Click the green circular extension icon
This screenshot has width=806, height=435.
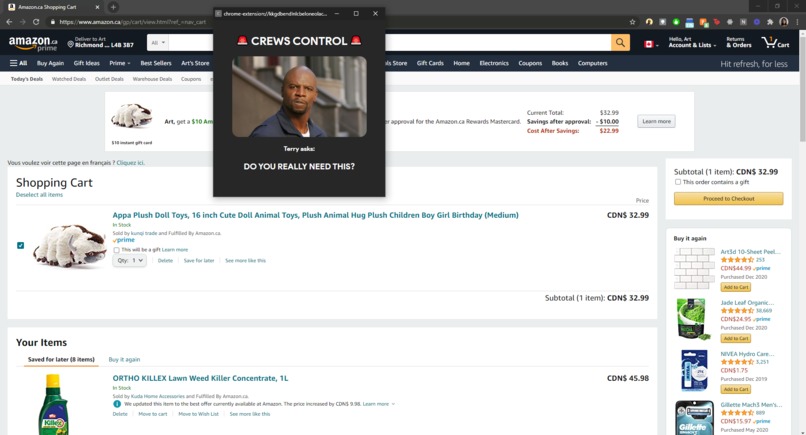coord(676,22)
